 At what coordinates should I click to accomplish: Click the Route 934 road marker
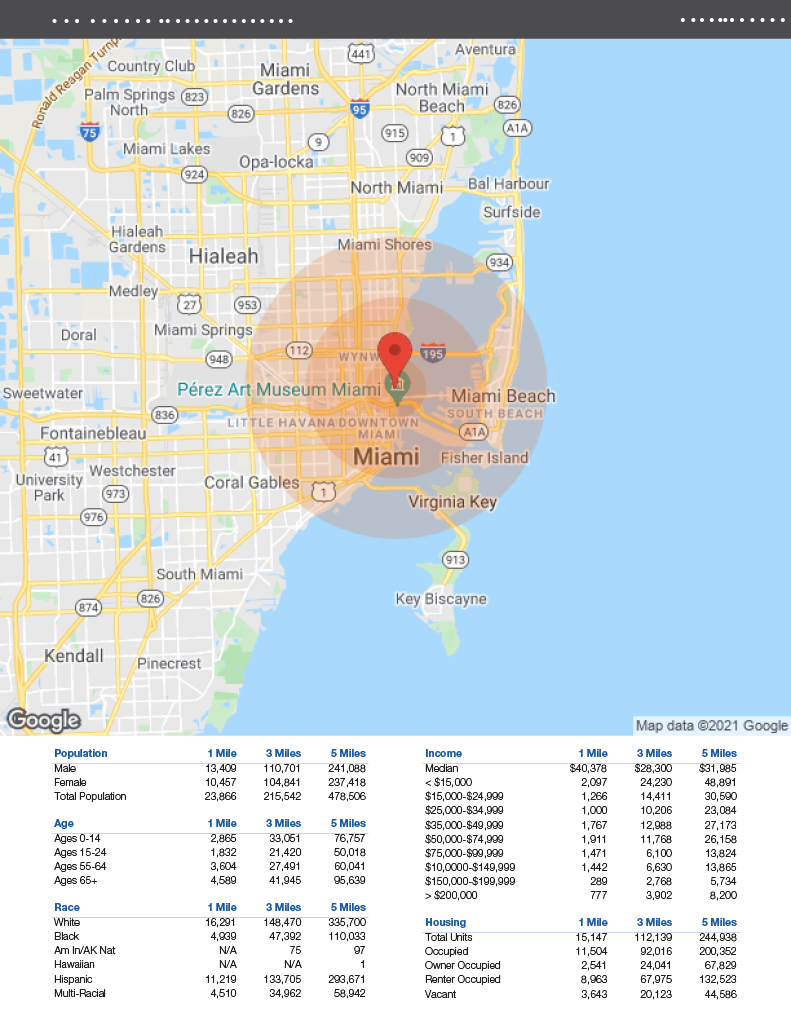click(498, 262)
